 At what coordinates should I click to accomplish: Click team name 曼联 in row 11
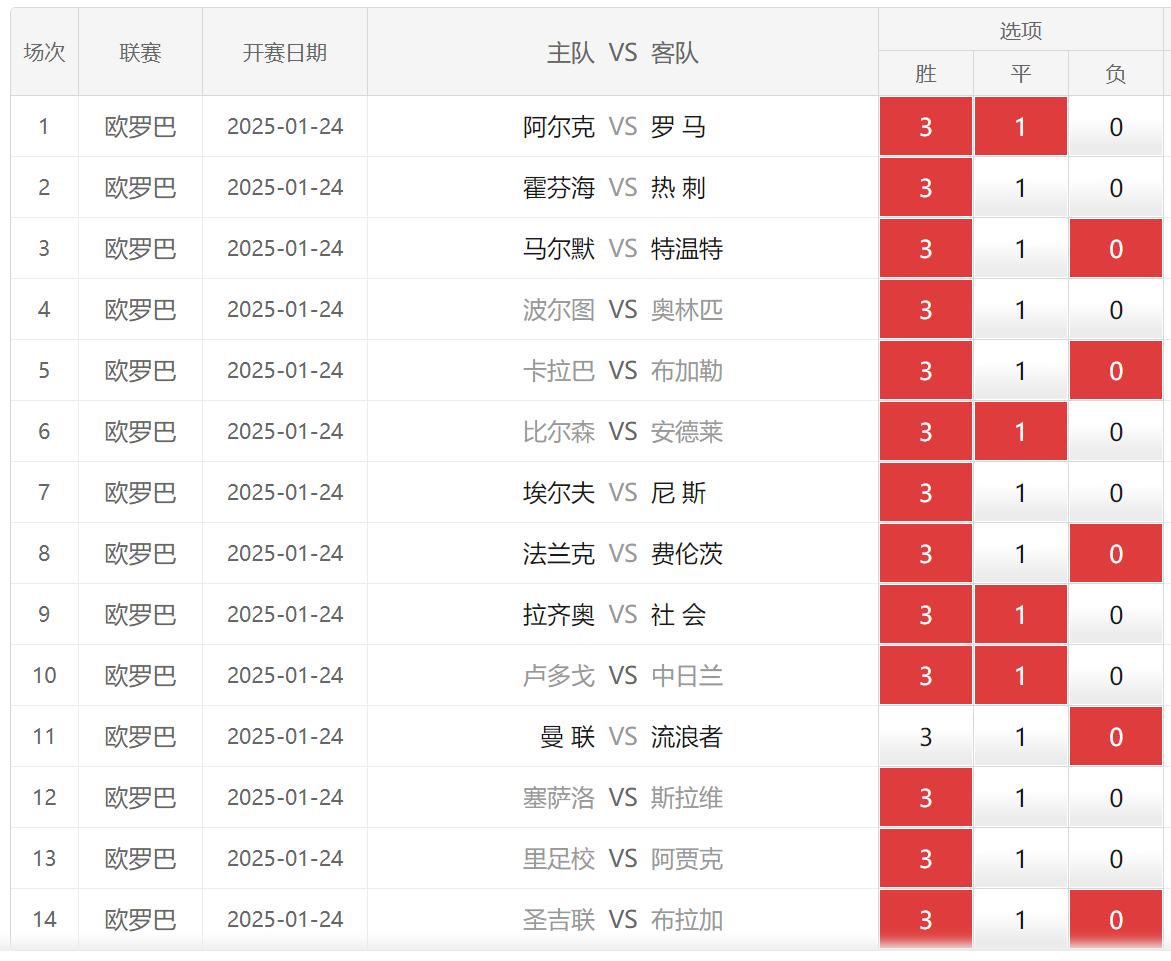pyautogui.click(x=568, y=737)
